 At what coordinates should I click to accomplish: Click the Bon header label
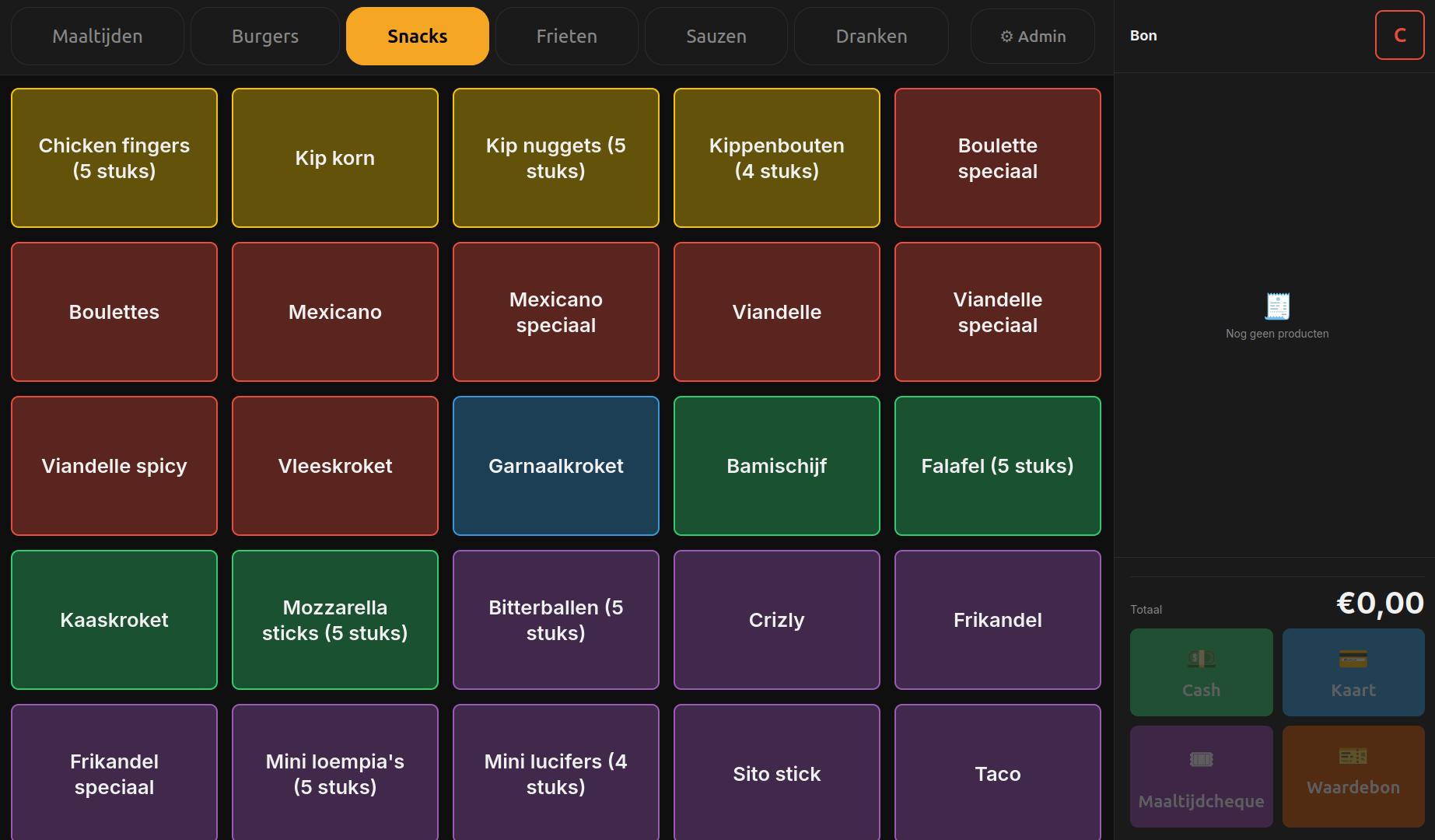[x=1143, y=36]
